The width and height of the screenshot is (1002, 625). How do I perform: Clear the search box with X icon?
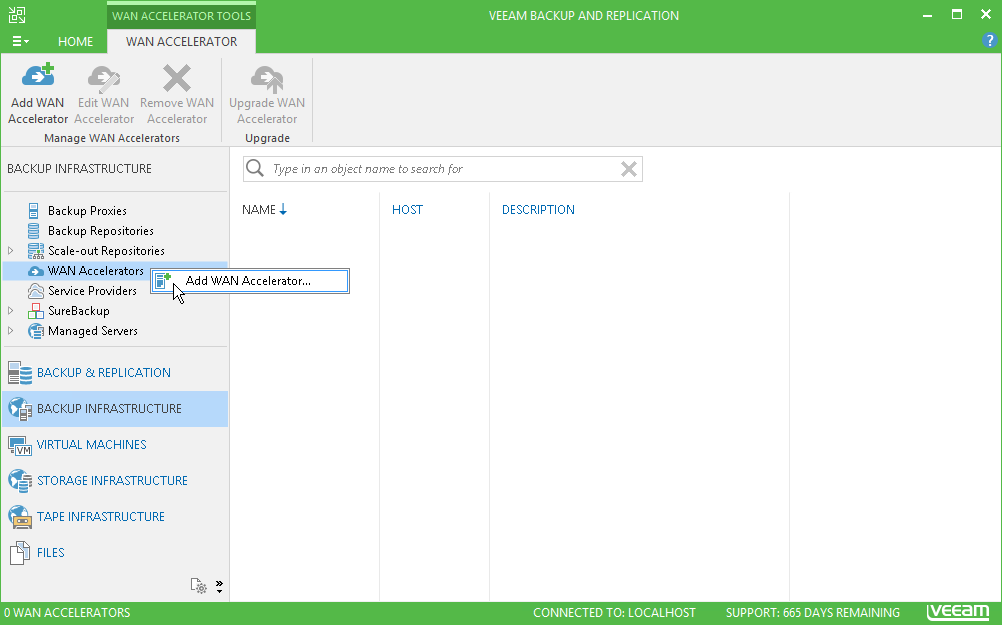[629, 169]
